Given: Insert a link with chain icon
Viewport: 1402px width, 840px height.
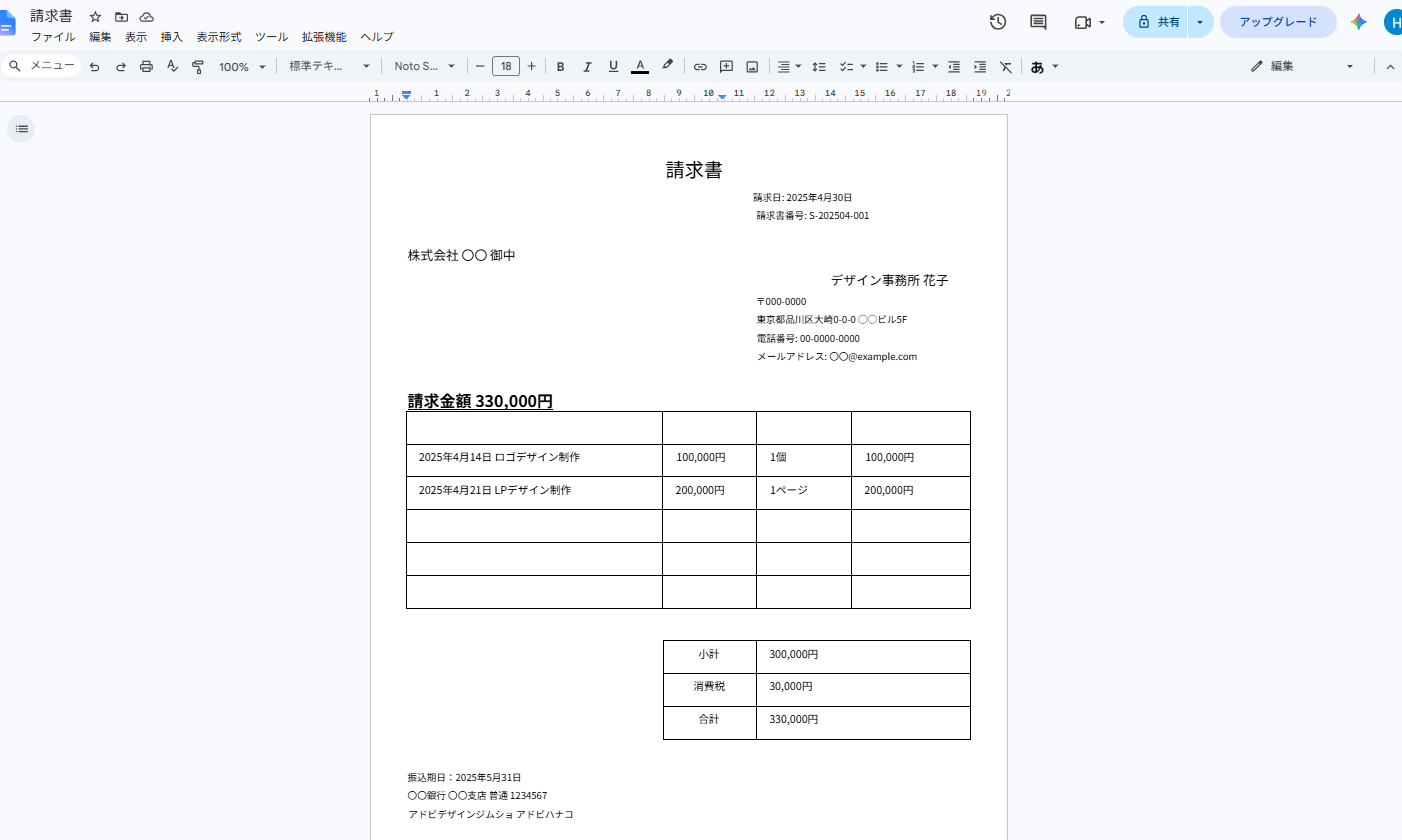Looking at the screenshot, I should (x=700, y=67).
